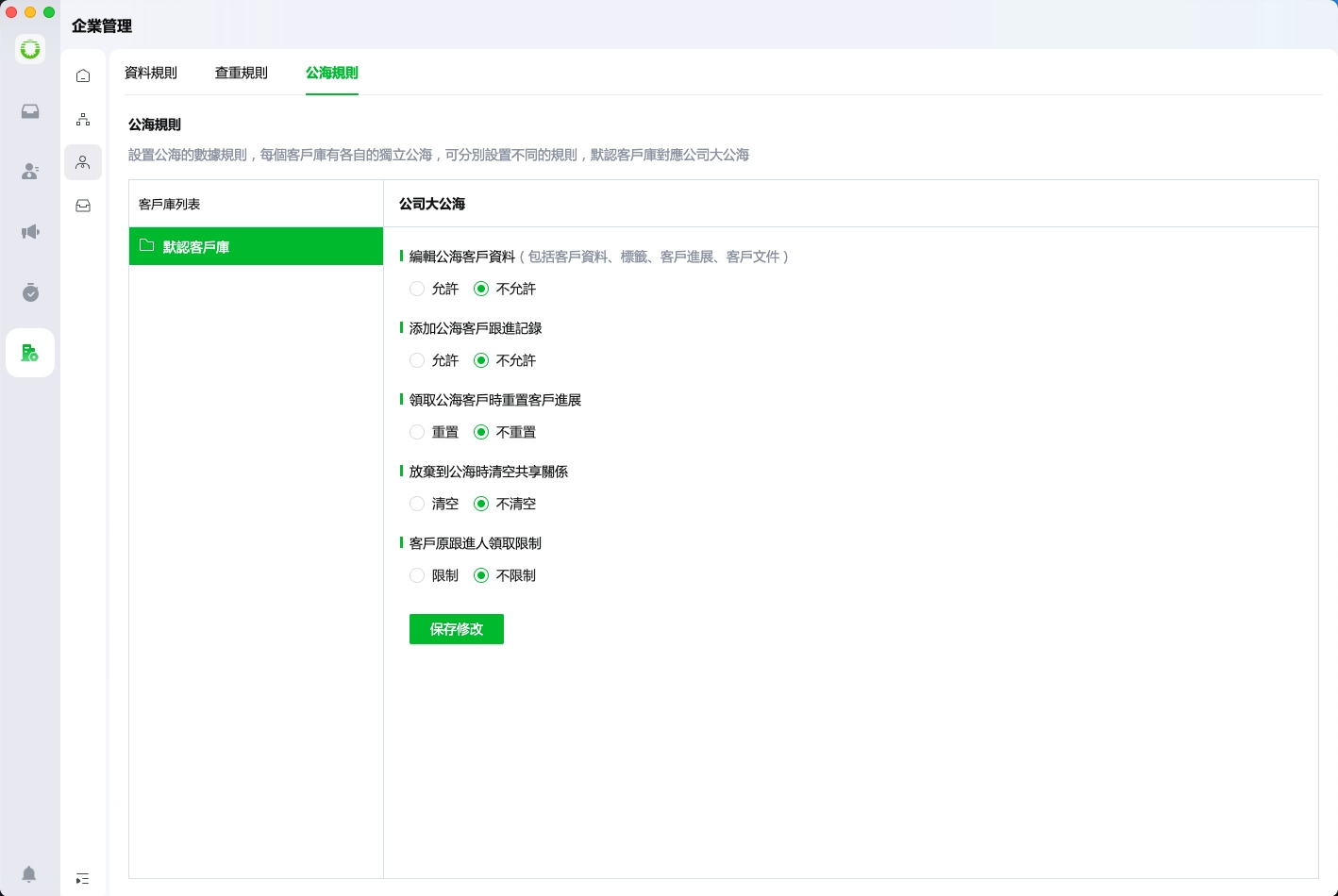Choose 清空 for 放棄到公海時清空共享關係

click(417, 504)
